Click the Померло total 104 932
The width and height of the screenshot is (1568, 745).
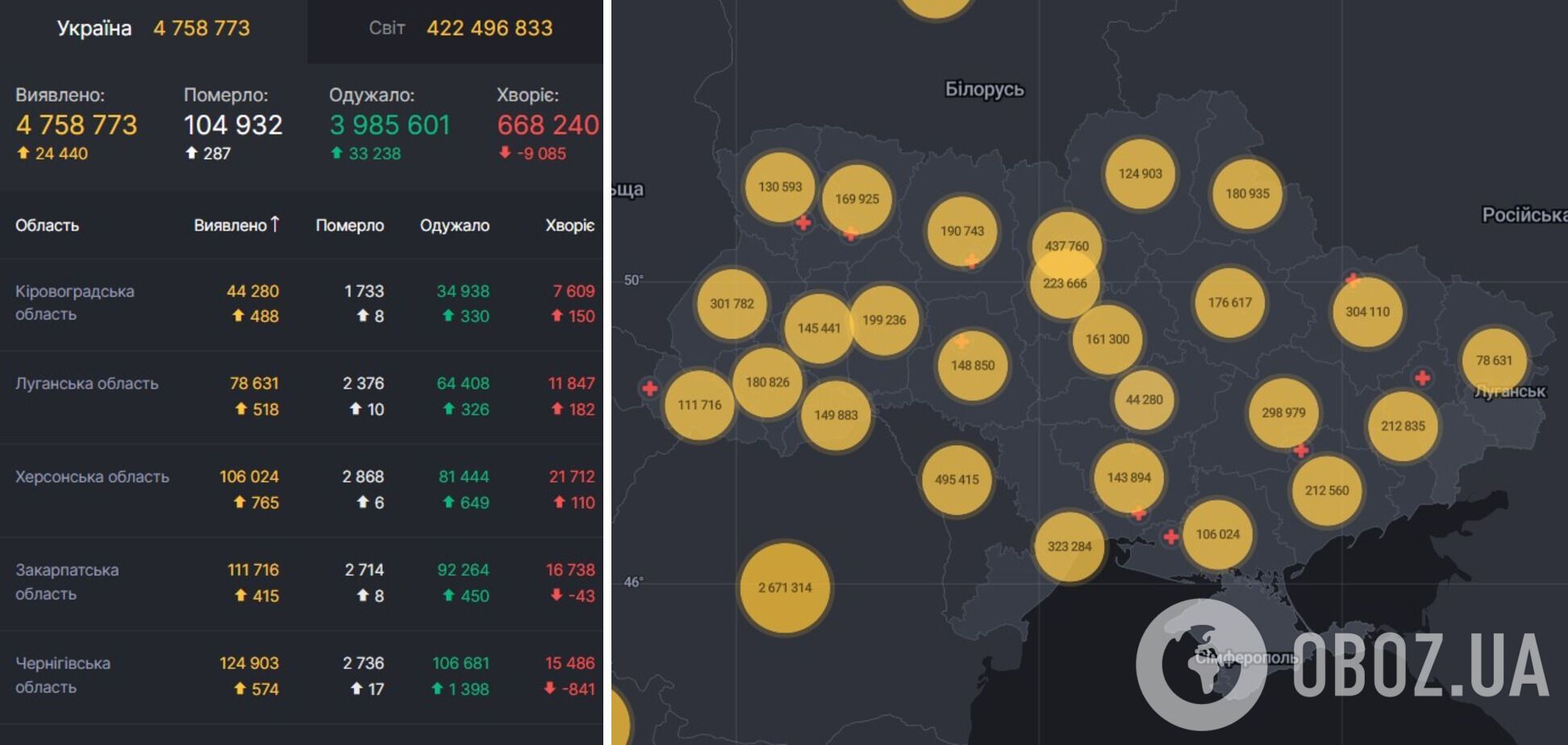[x=233, y=125]
